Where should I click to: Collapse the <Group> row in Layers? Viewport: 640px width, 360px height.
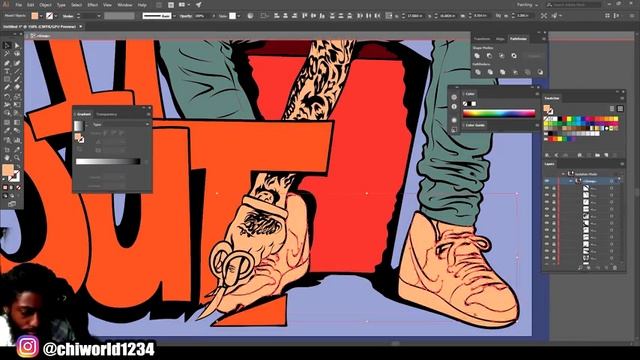pos(571,181)
